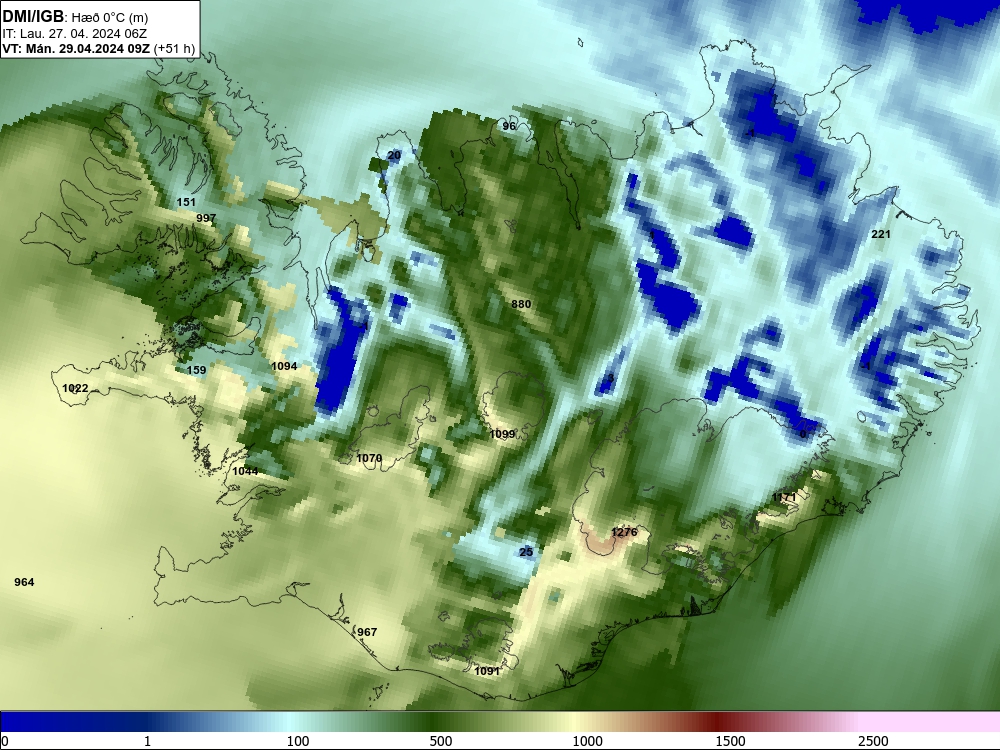Click the DMI/IGB title label
This screenshot has width=1000, height=750.
[x=33, y=17]
